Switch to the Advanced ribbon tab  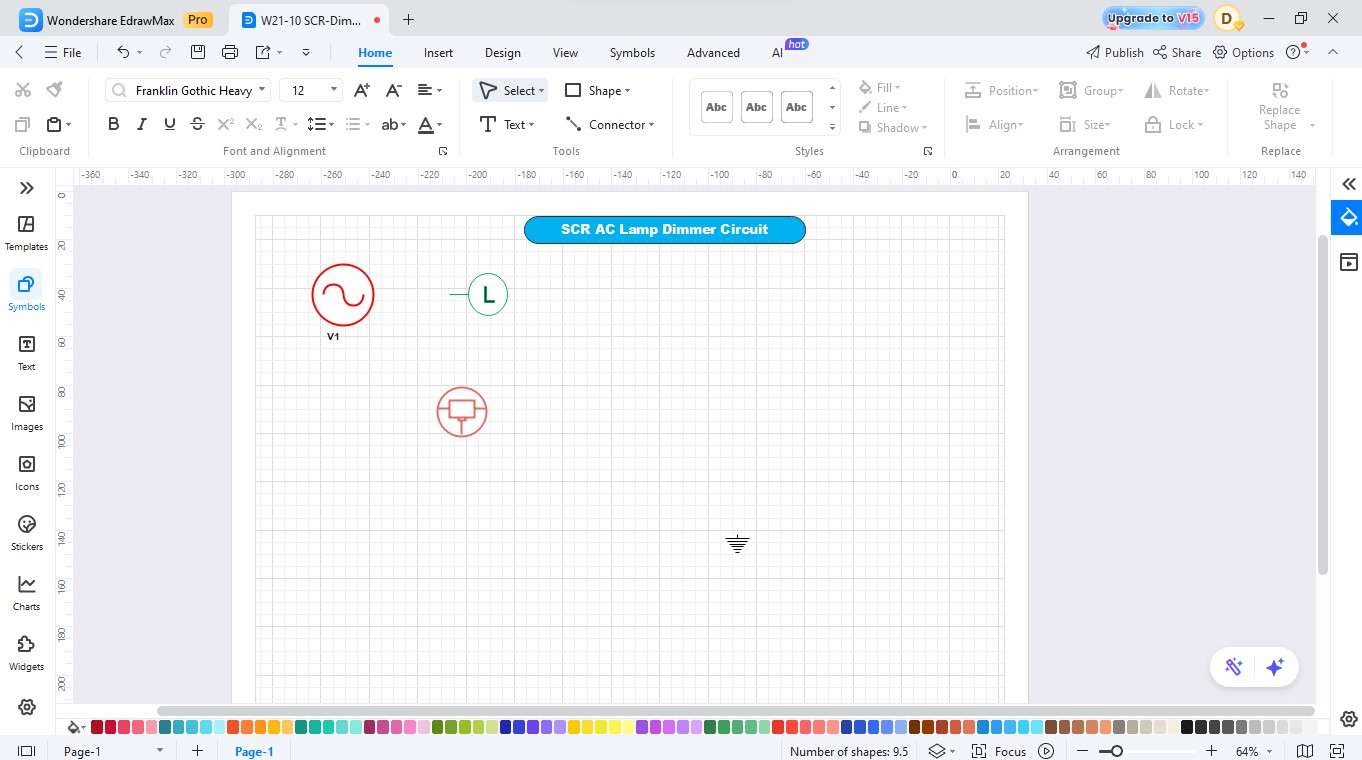[713, 53]
